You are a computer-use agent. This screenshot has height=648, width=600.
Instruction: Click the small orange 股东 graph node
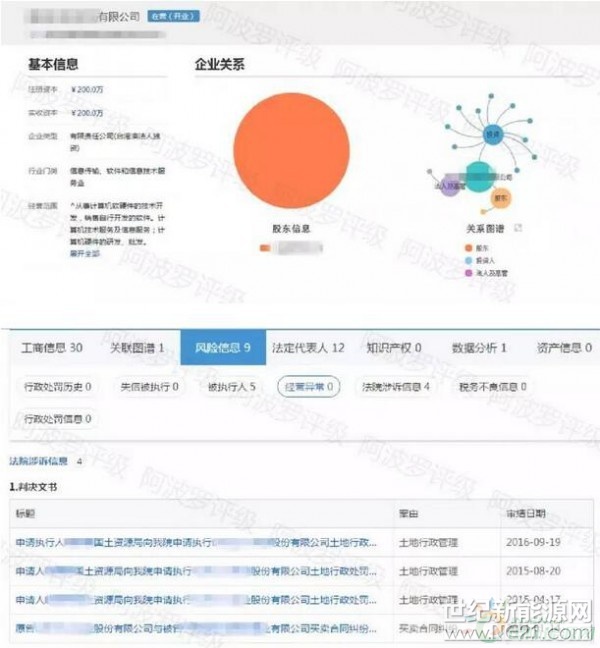(x=500, y=198)
